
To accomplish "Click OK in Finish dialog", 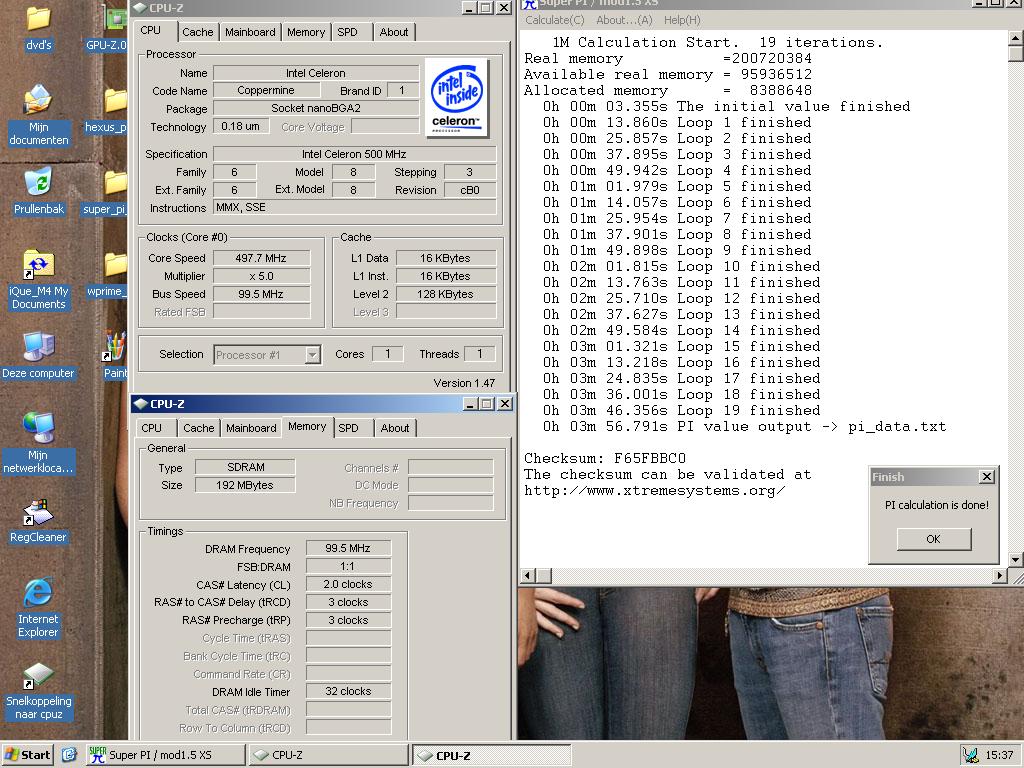I will [x=933, y=539].
